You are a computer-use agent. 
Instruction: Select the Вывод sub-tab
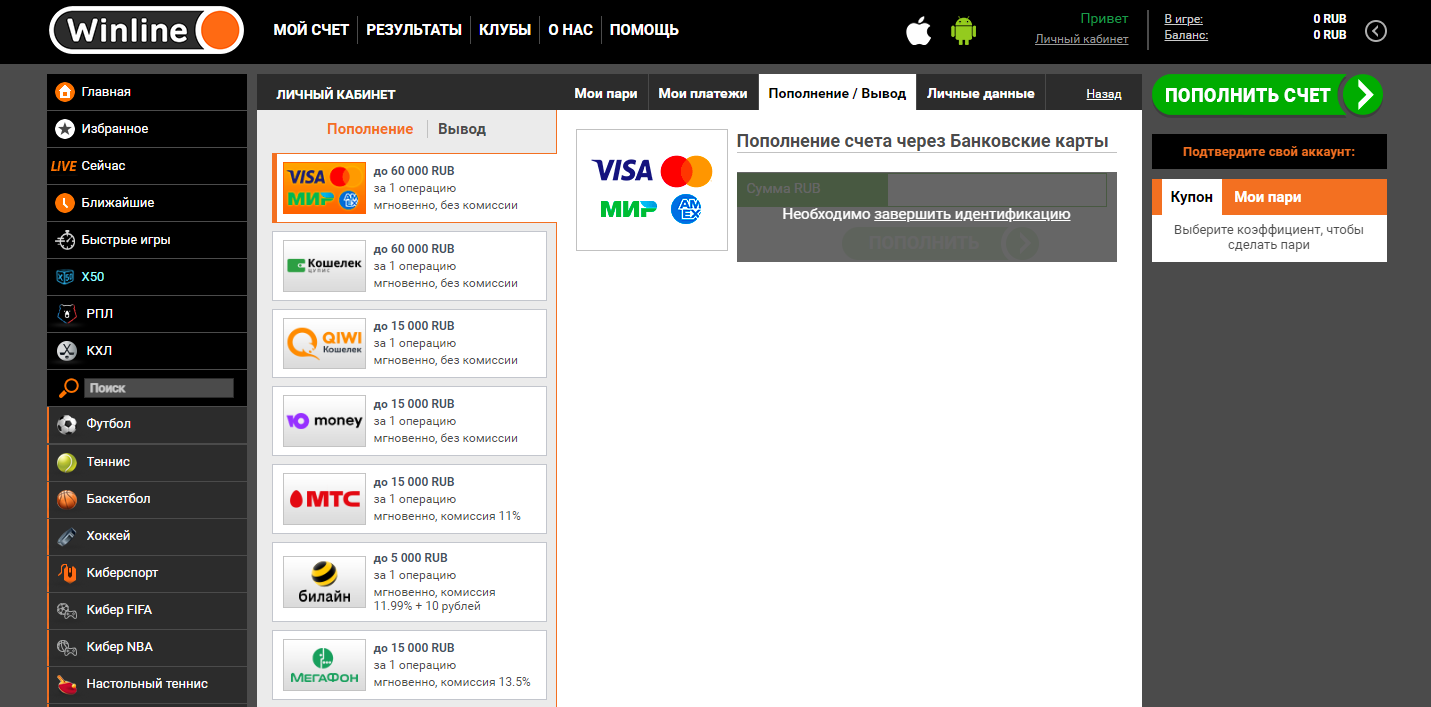tap(462, 129)
